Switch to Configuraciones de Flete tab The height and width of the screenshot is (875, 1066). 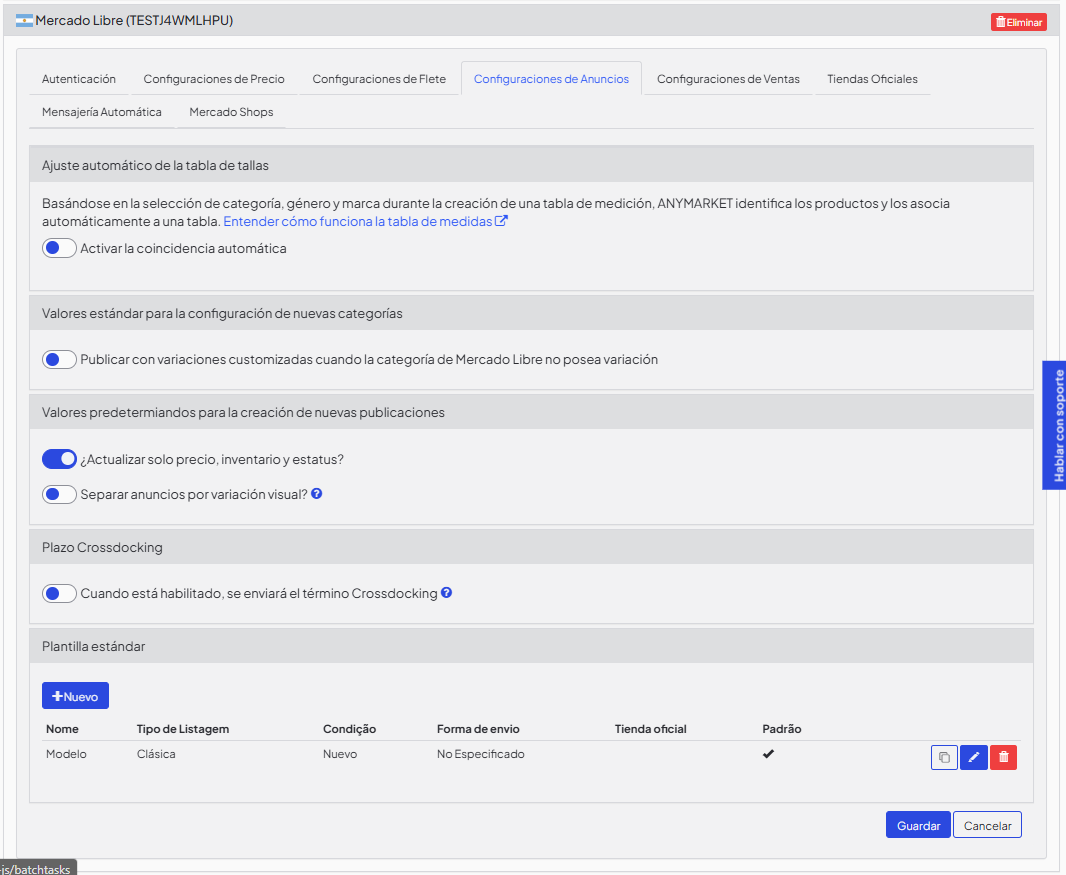[379, 79]
